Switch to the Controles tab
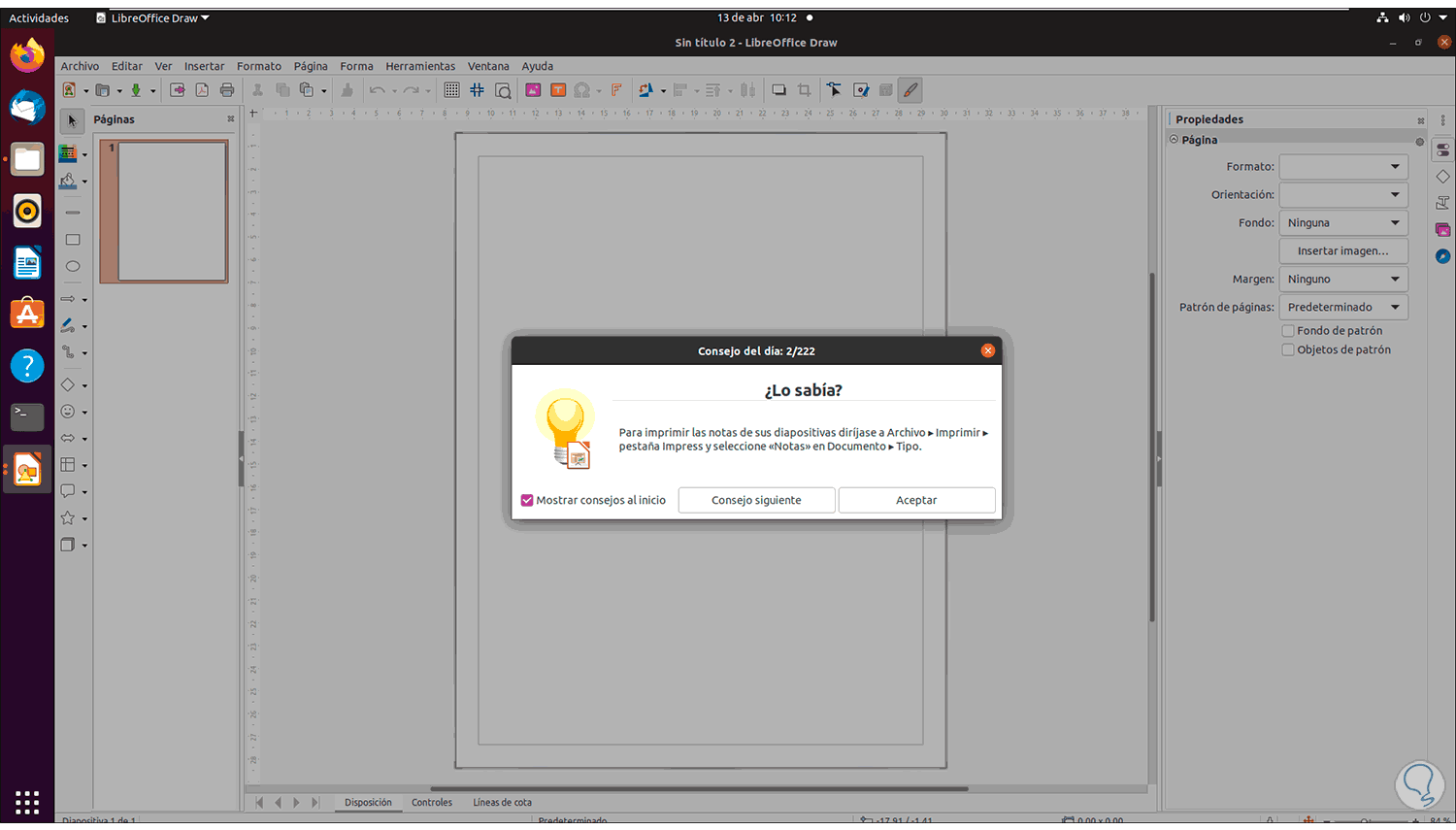 [x=432, y=802]
